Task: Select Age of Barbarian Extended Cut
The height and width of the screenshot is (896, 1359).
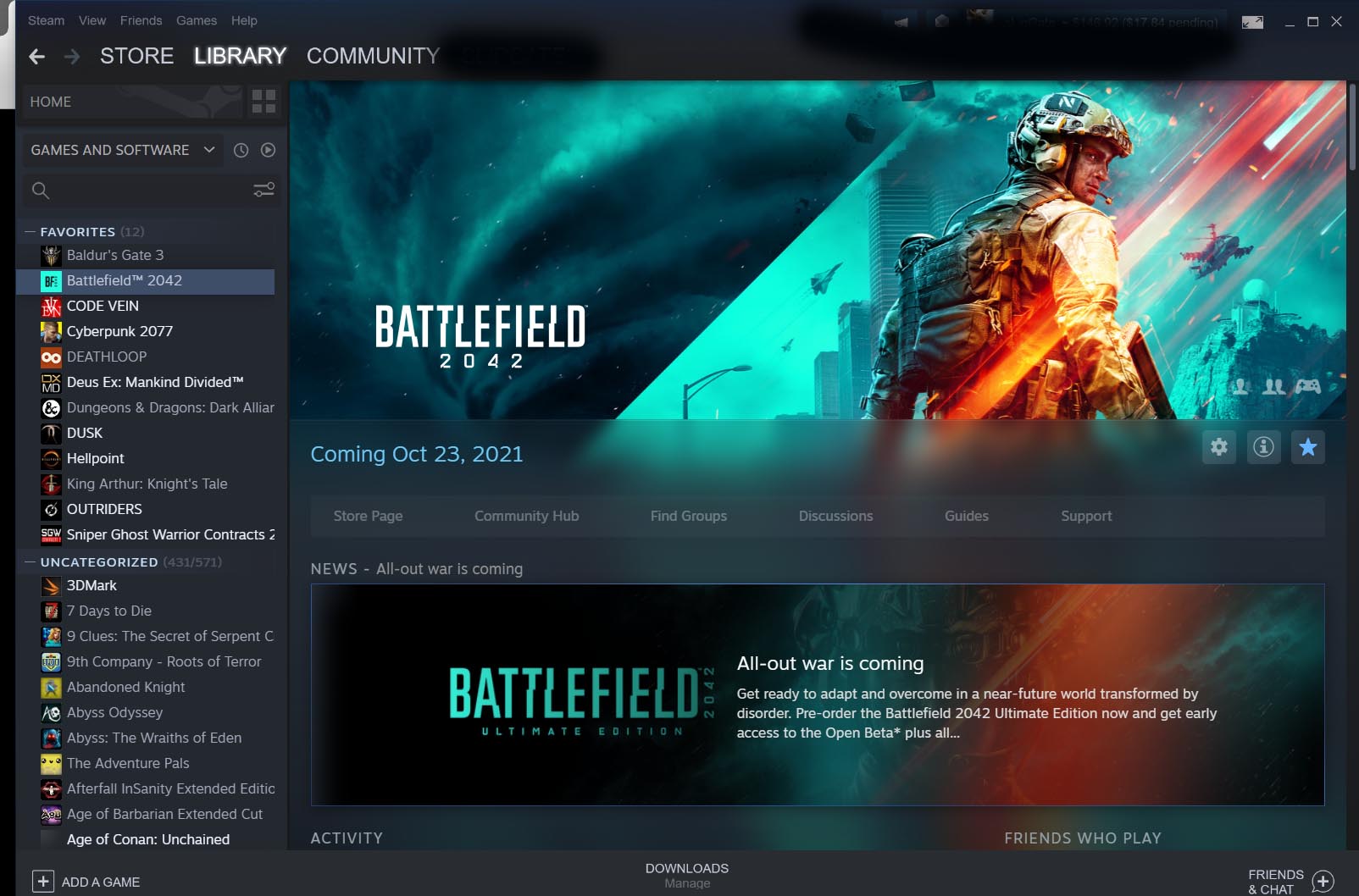Action: [x=145, y=814]
